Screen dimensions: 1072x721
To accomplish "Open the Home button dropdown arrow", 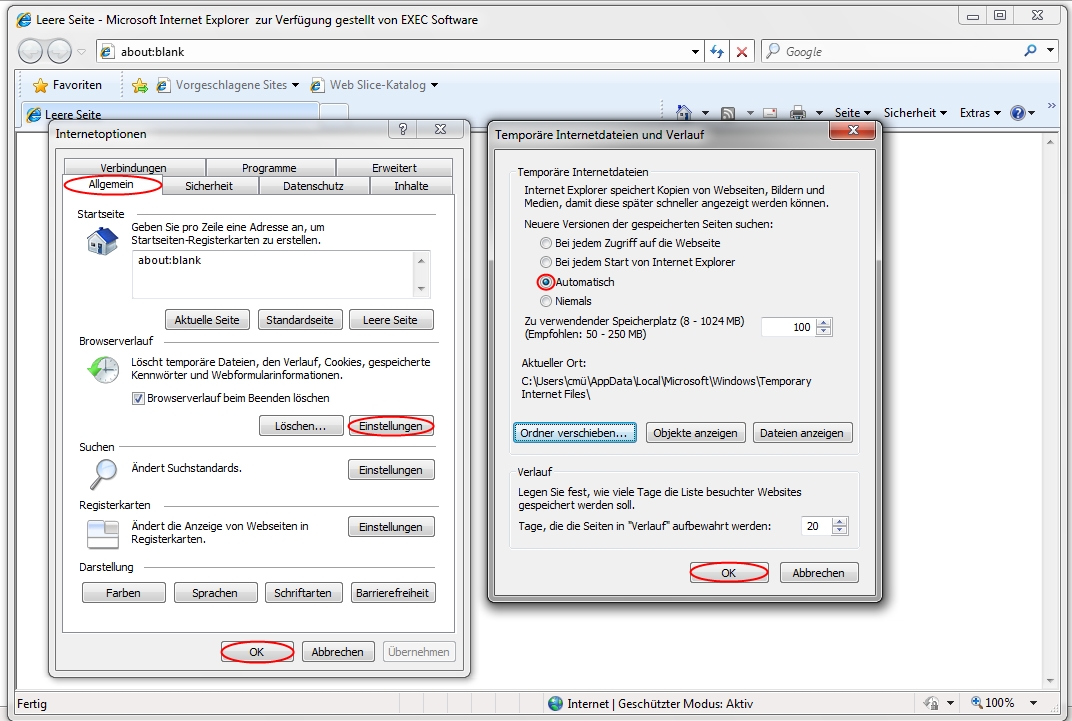I will tap(705, 113).
